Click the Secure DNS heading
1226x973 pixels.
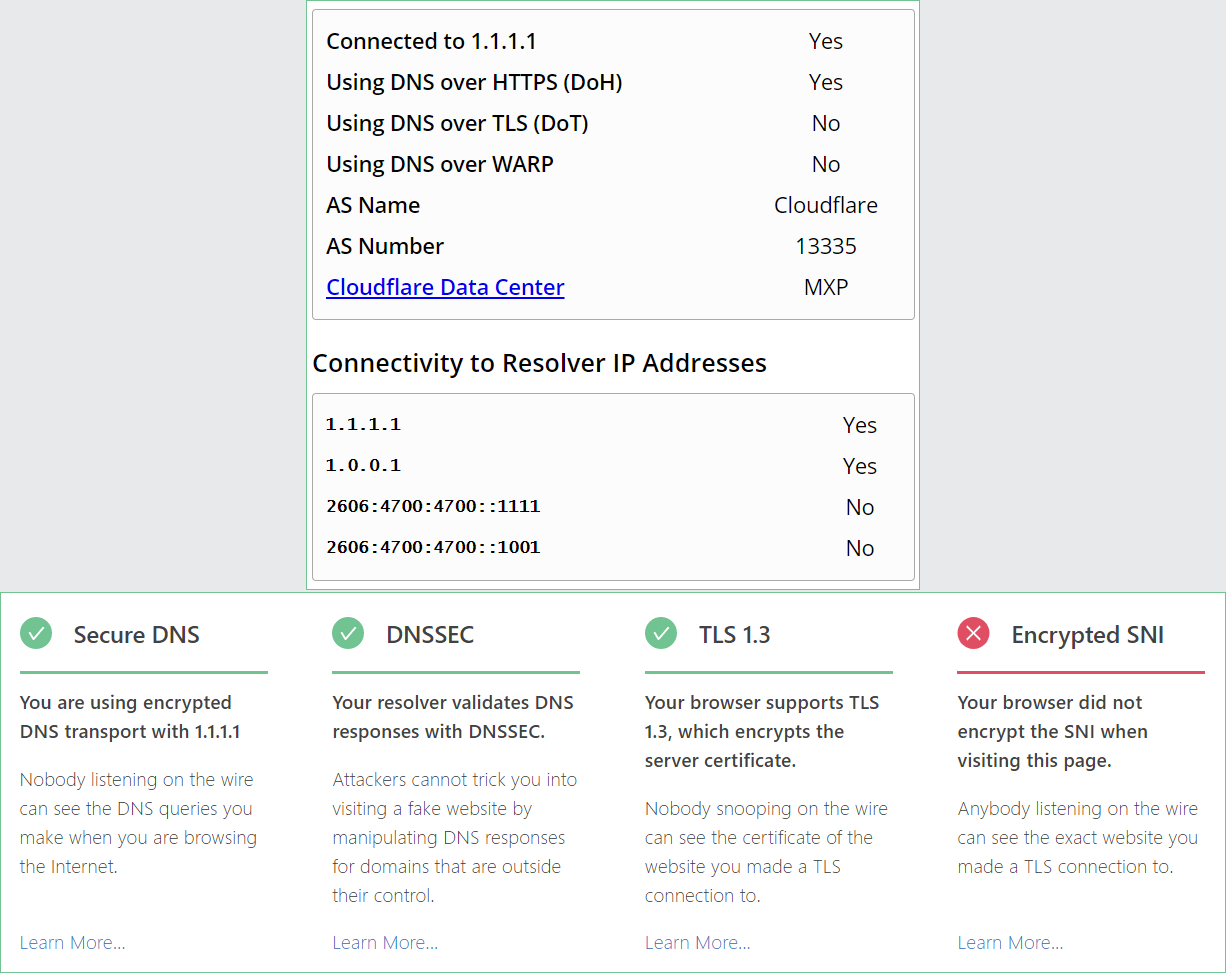[x=137, y=635]
